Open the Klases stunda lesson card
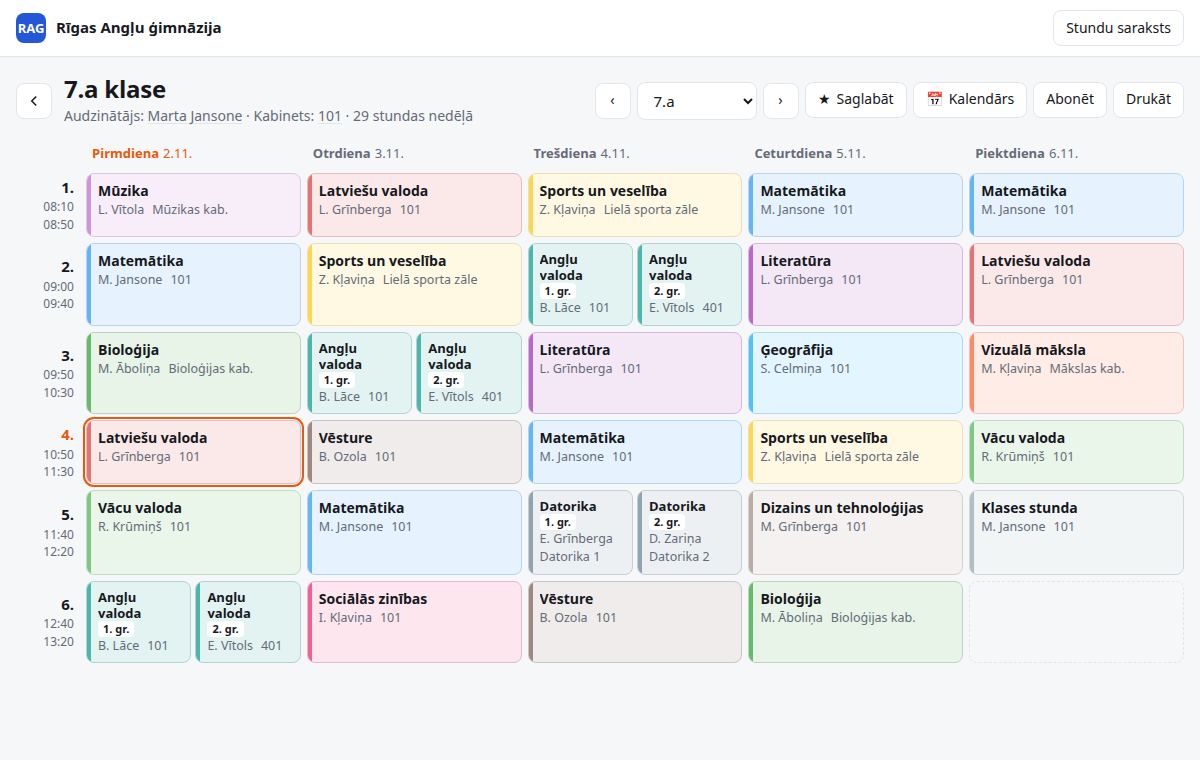Image resolution: width=1200 pixels, height=760 pixels. (1077, 532)
